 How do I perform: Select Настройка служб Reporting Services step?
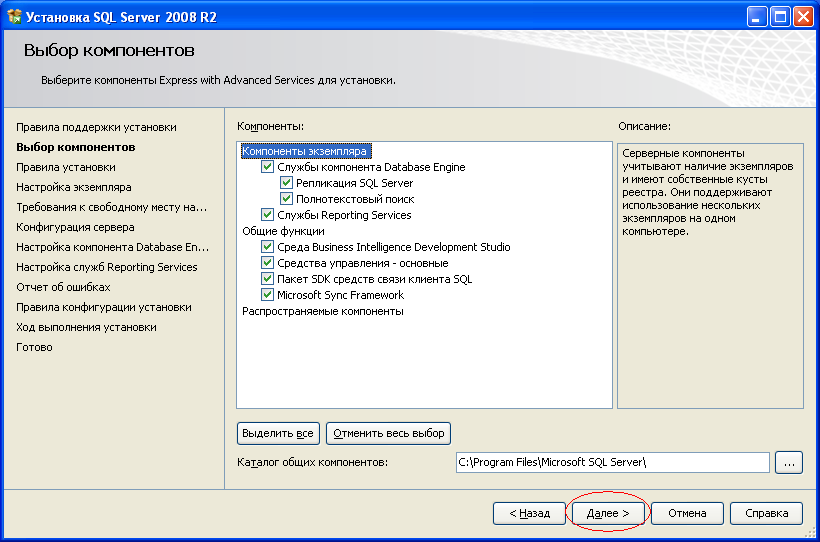pyautogui.click(x=107, y=267)
